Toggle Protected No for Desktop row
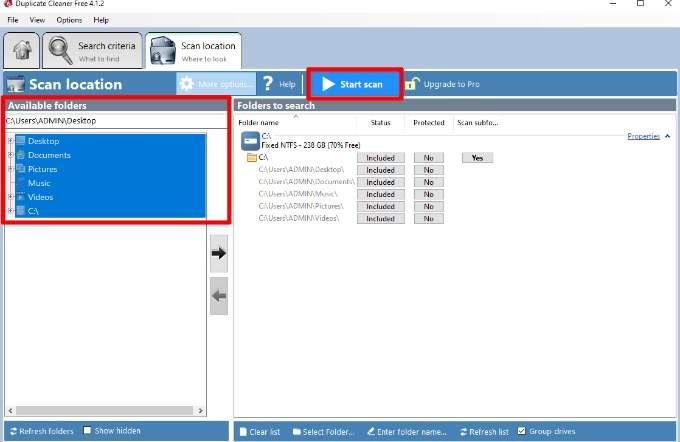680x442 pixels. (x=428, y=170)
